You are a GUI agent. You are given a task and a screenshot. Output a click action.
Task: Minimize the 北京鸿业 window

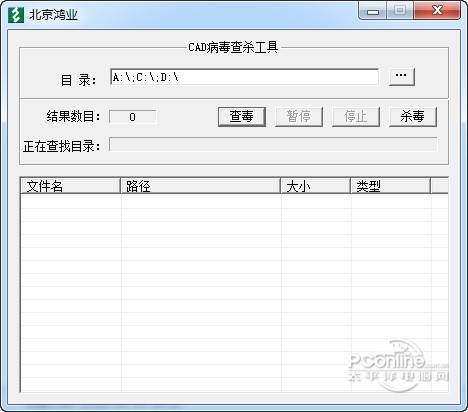point(373,11)
